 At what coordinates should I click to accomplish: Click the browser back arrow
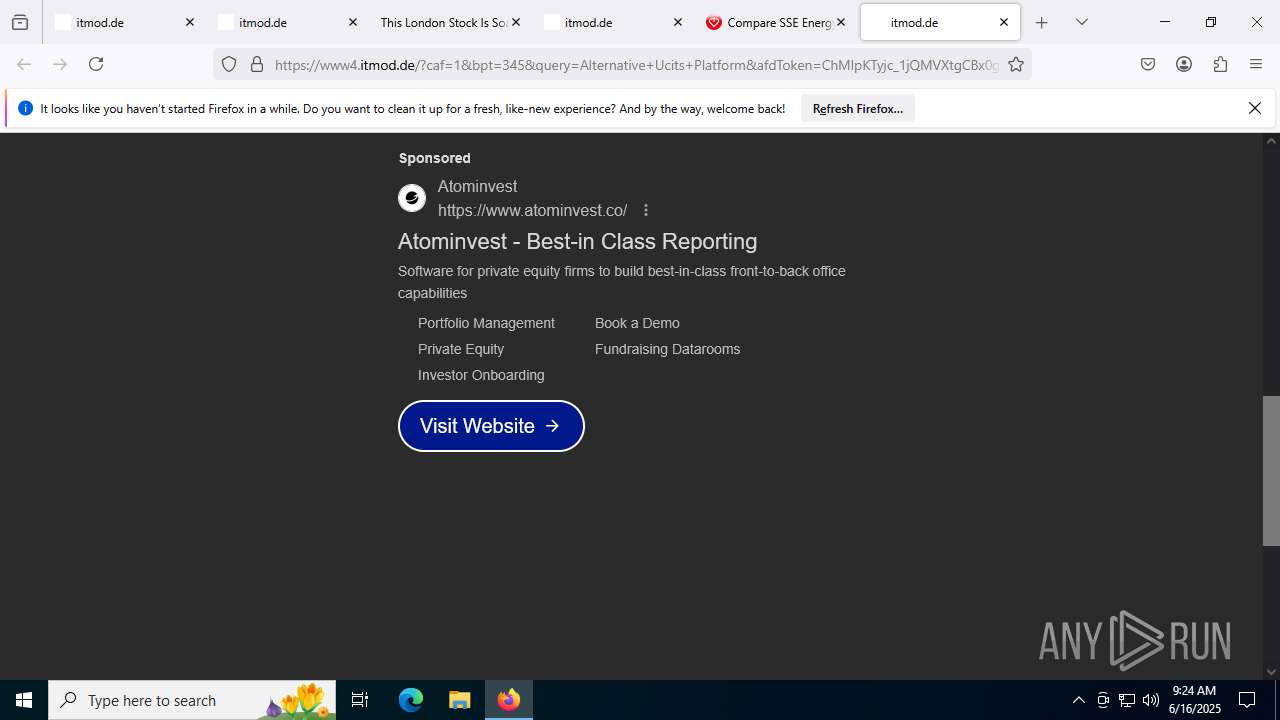click(x=24, y=64)
